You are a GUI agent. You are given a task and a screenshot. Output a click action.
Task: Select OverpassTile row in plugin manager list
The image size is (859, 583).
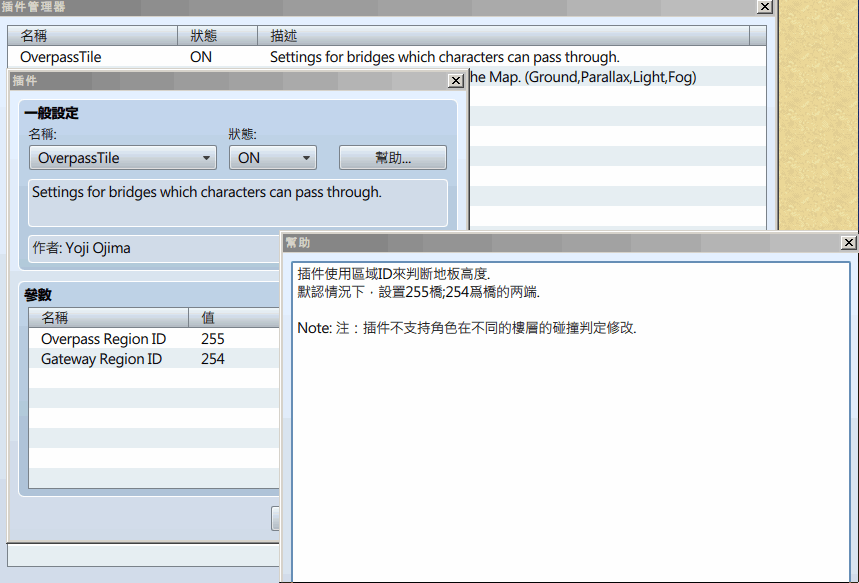(386, 57)
